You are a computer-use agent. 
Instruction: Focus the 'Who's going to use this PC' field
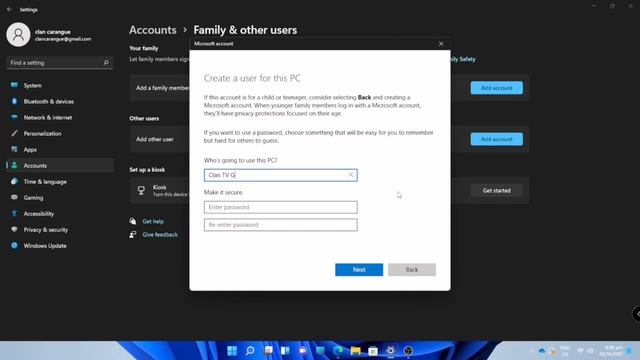pos(280,175)
